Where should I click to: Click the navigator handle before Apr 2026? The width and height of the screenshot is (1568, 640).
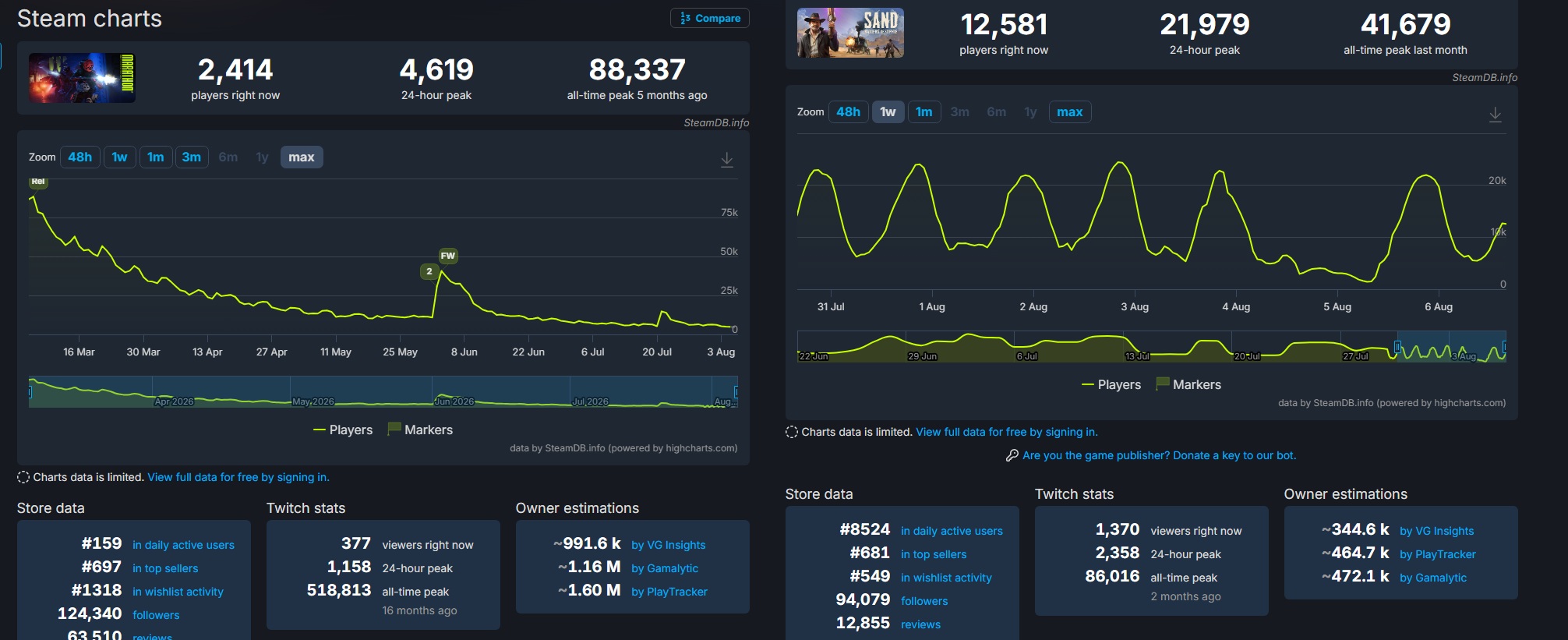[x=30, y=392]
